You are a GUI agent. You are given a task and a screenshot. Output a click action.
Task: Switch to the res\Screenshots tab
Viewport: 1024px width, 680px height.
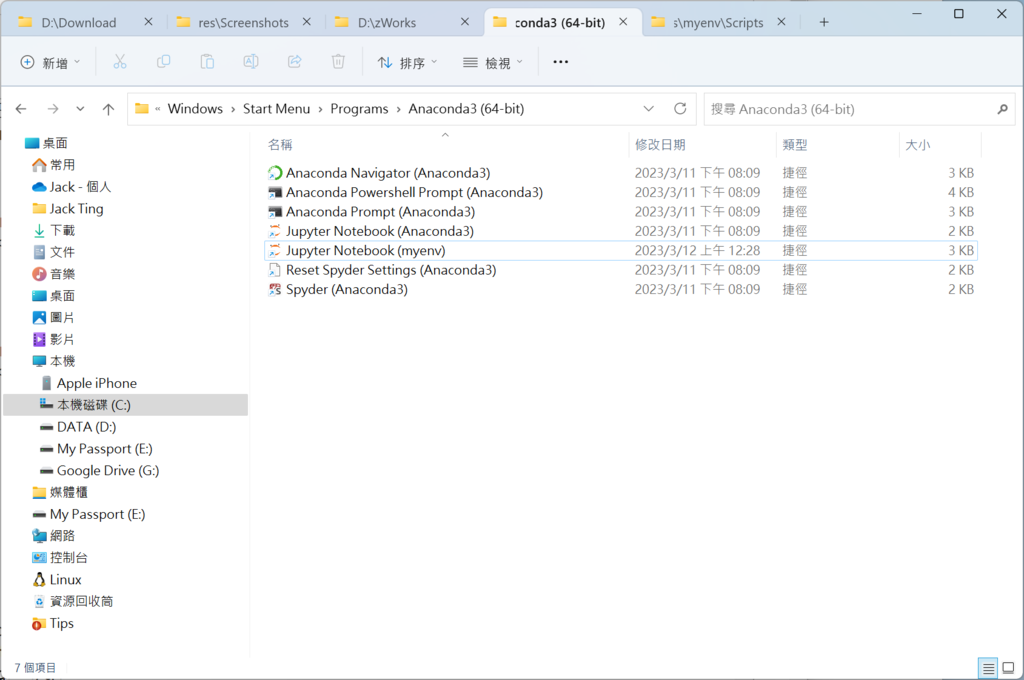point(243,22)
